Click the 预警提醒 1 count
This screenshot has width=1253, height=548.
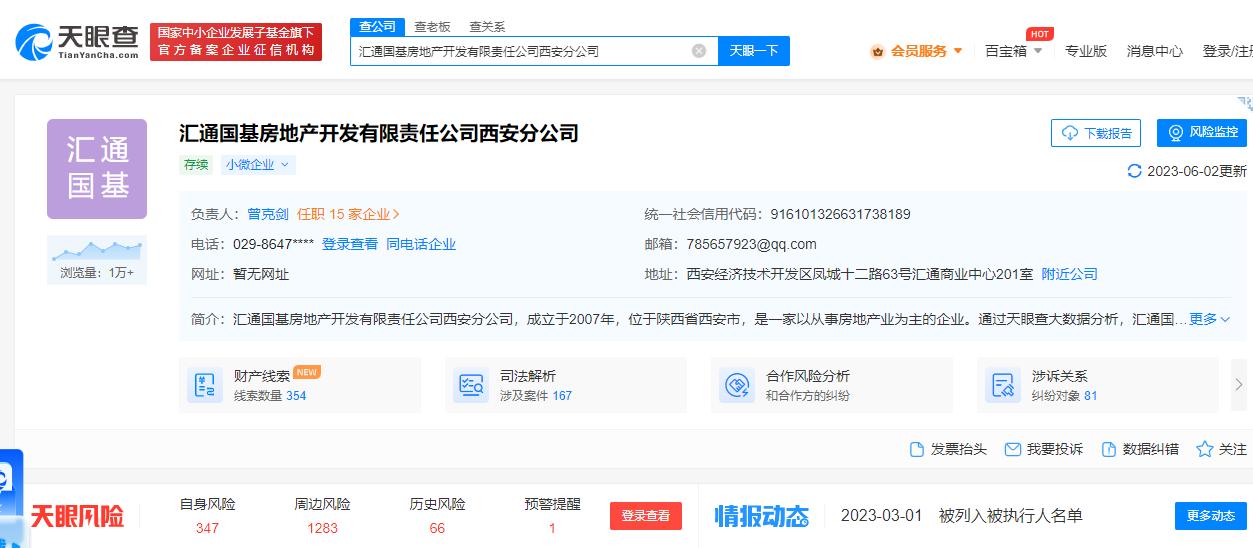pyautogui.click(x=552, y=528)
